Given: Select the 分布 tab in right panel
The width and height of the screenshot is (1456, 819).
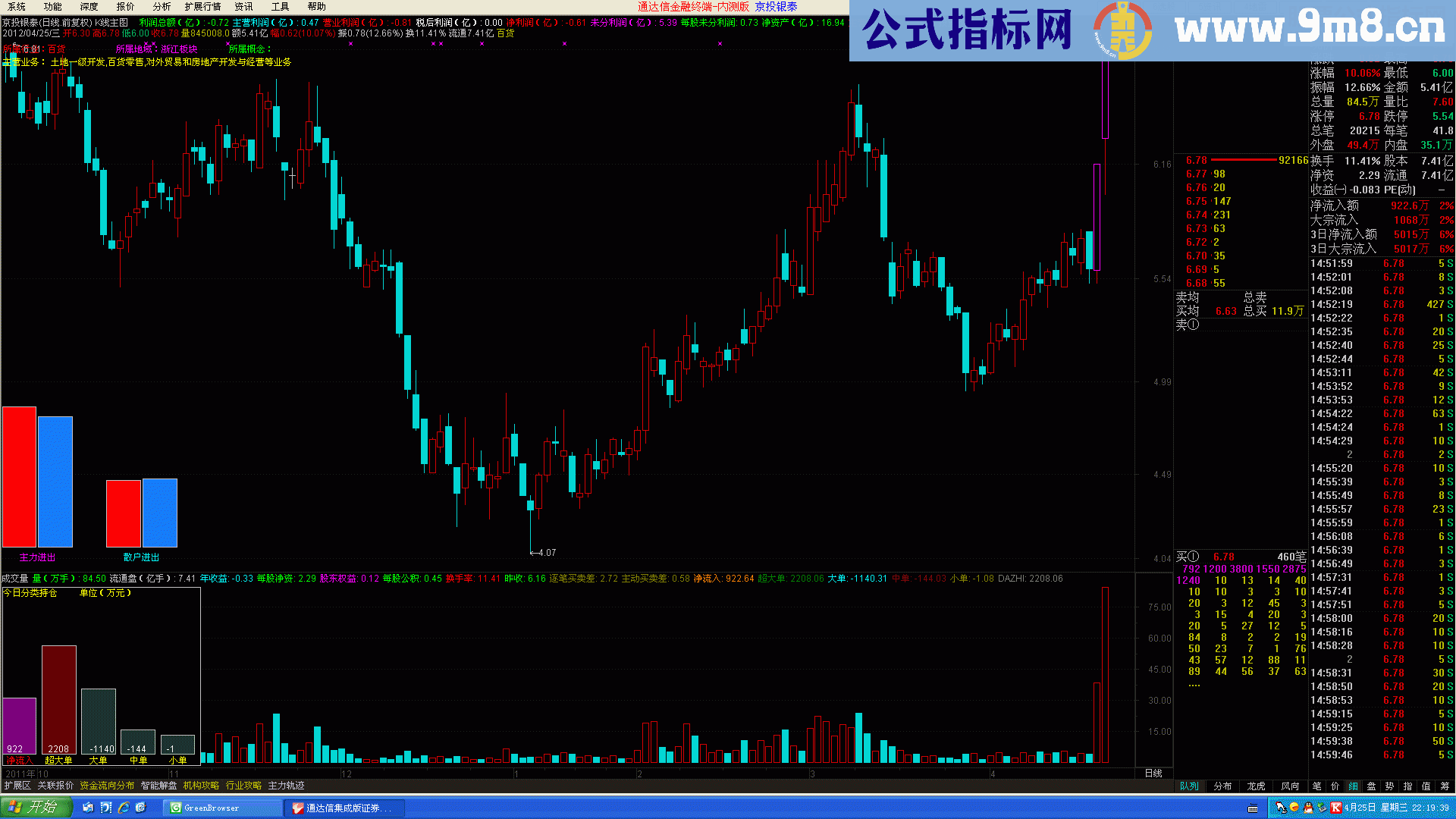Looking at the screenshot, I should coord(1222,786).
